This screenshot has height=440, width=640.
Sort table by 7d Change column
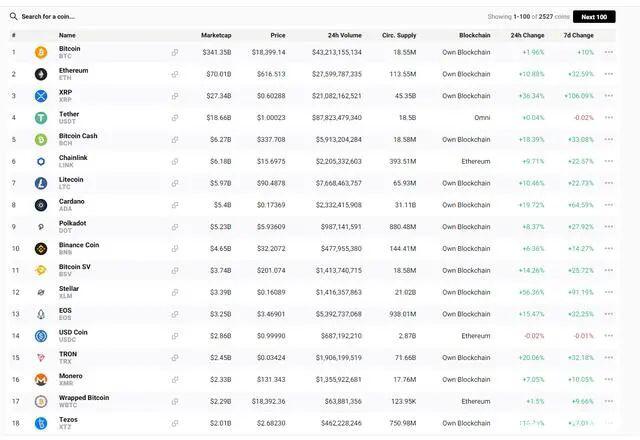point(578,35)
